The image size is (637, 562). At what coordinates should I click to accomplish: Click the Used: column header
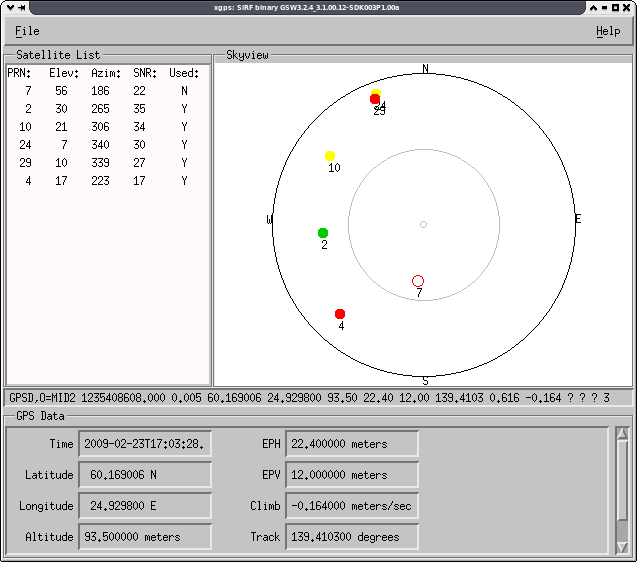coord(184,73)
